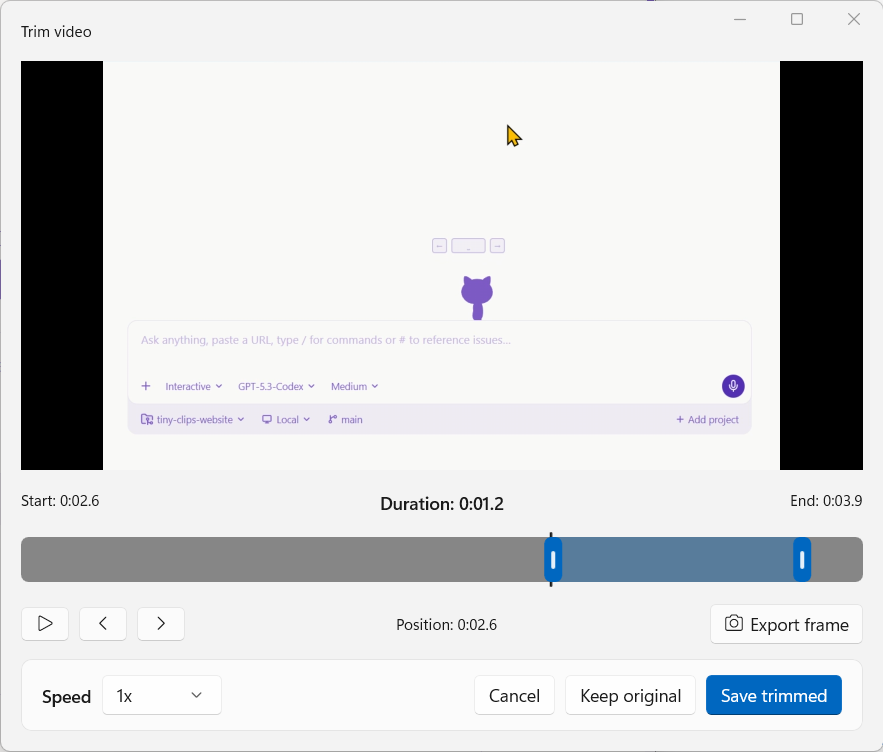Screen dimensions: 883x752
Task: Click the main branch label
Action: [x=345, y=420]
